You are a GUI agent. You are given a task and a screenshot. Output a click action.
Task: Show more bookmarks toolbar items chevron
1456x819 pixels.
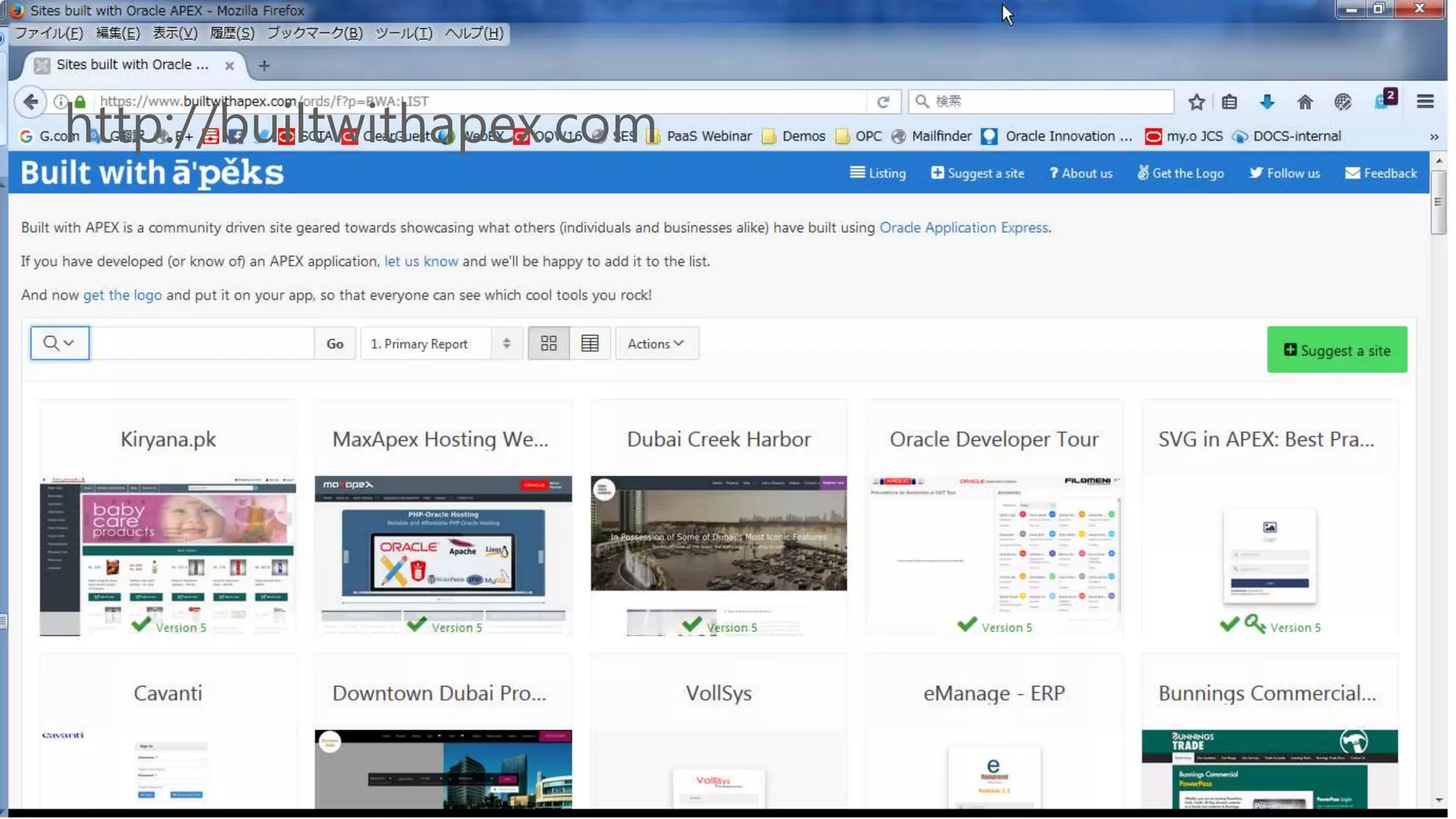tap(1434, 136)
